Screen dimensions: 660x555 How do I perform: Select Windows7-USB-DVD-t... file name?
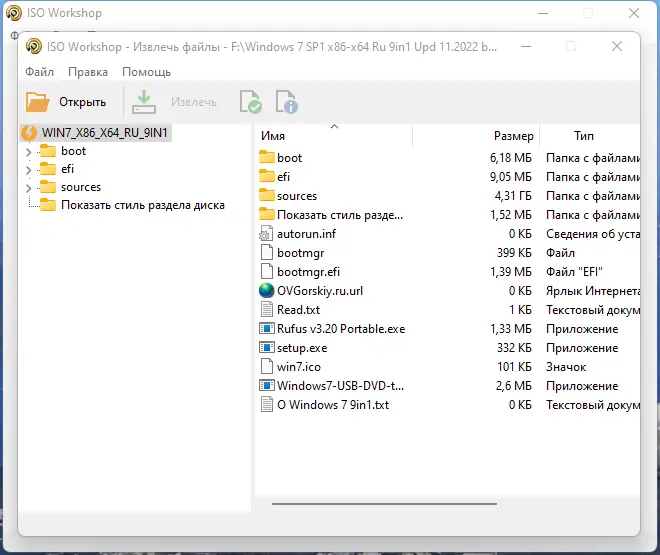pyautogui.click(x=340, y=385)
